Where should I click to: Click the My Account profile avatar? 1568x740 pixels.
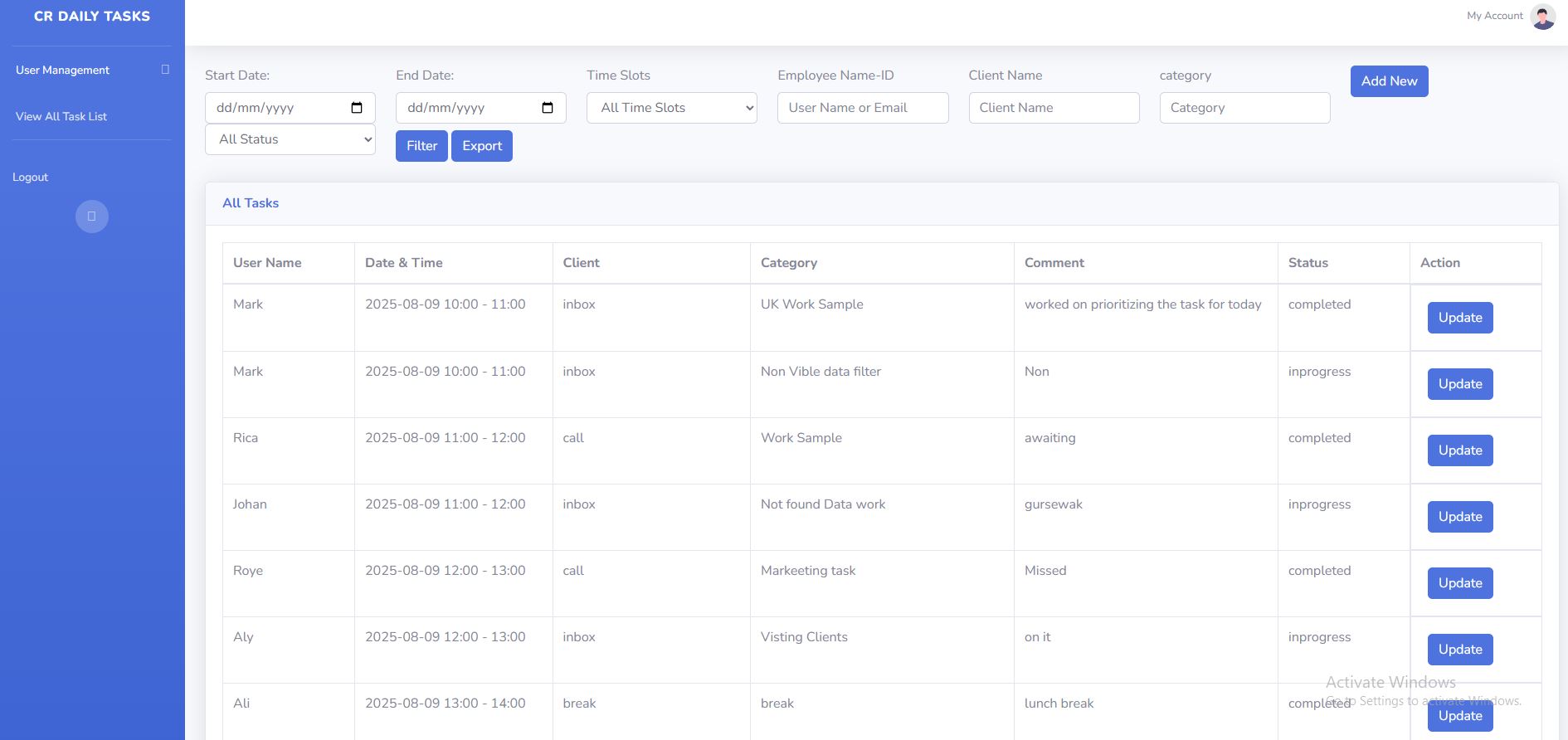pyautogui.click(x=1542, y=17)
